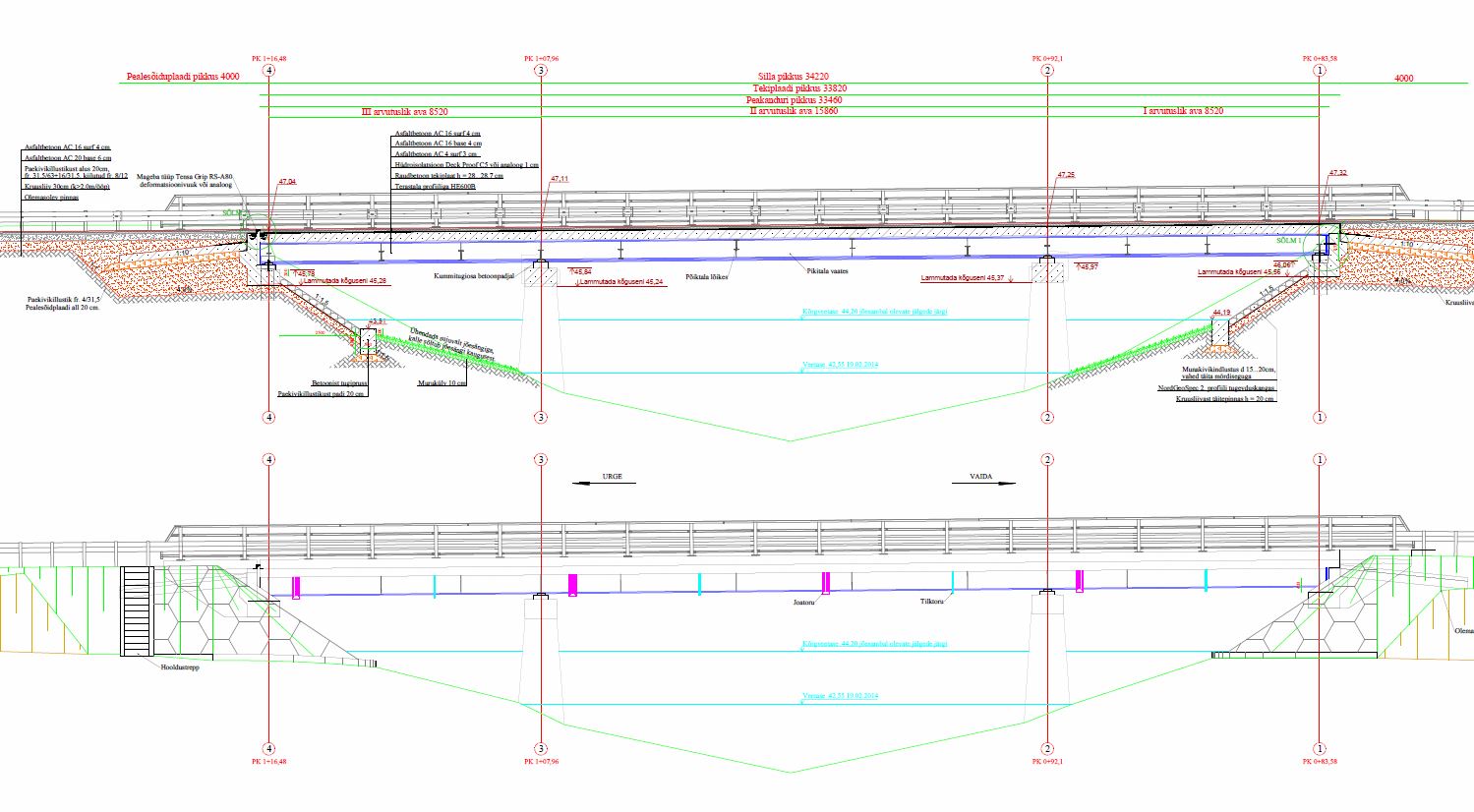Select the '45,97' support elevation value
The height and width of the screenshot is (812, 1474).
tap(1090, 266)
